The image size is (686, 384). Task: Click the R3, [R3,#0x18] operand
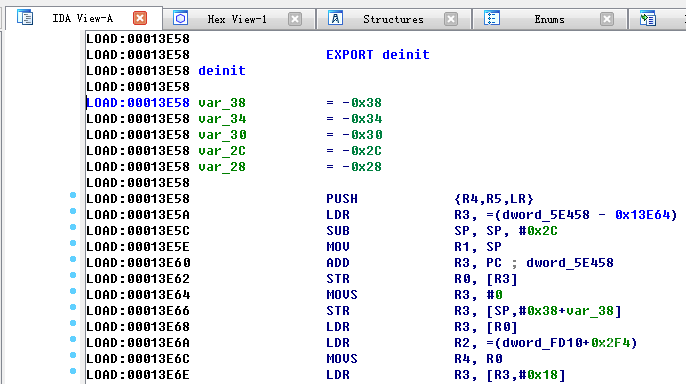point(510,375)
